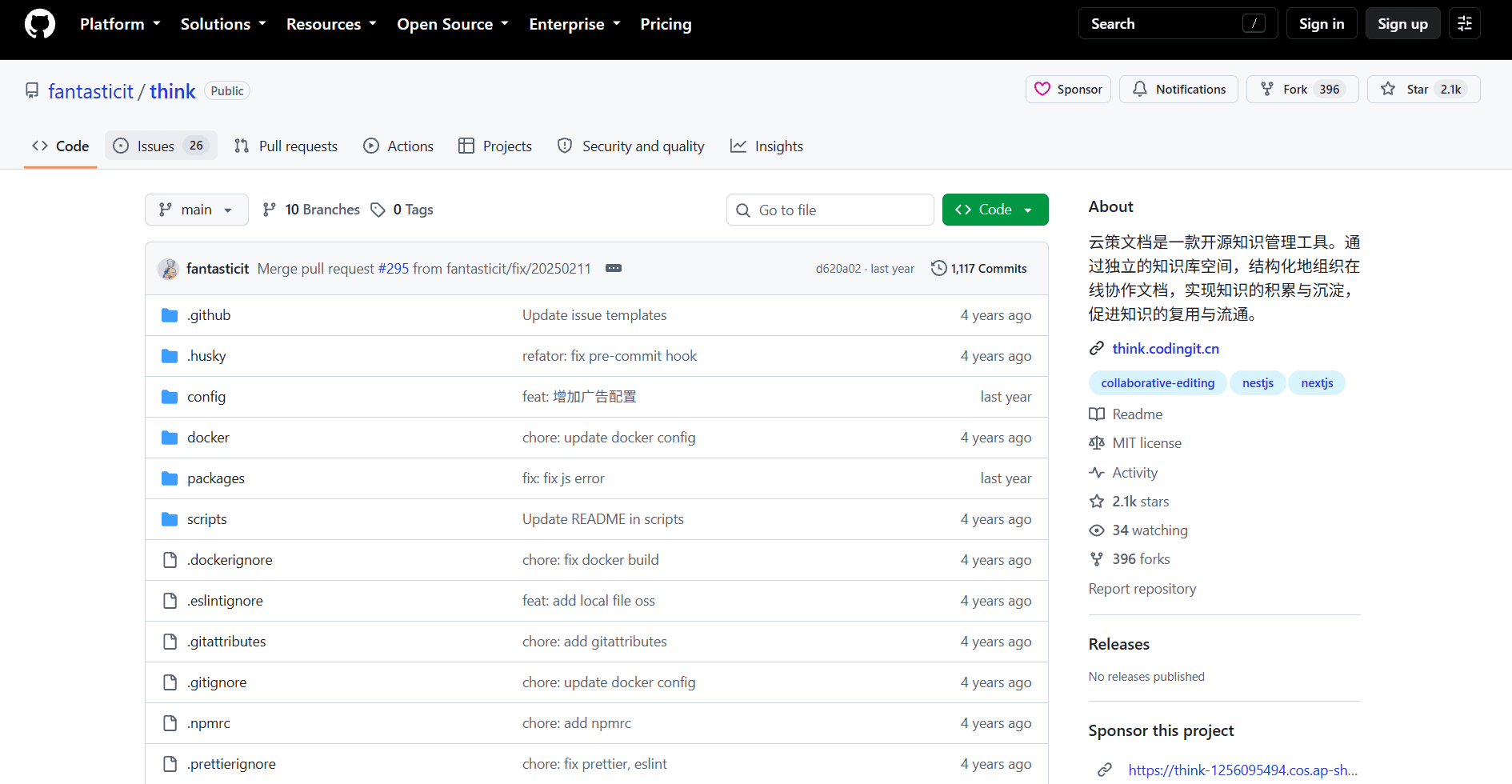The image size is (1512, 784).
Task: Open the .prettierignore file
Action: click(231, 764)
